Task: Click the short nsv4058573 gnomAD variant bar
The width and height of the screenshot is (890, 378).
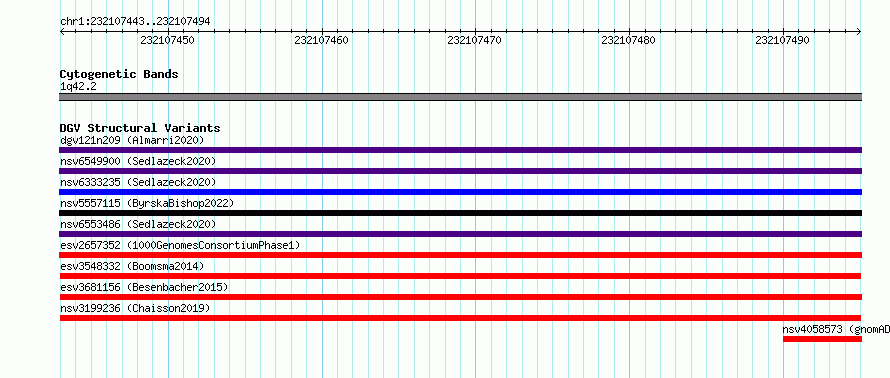Action: click(x=822, y=339)
